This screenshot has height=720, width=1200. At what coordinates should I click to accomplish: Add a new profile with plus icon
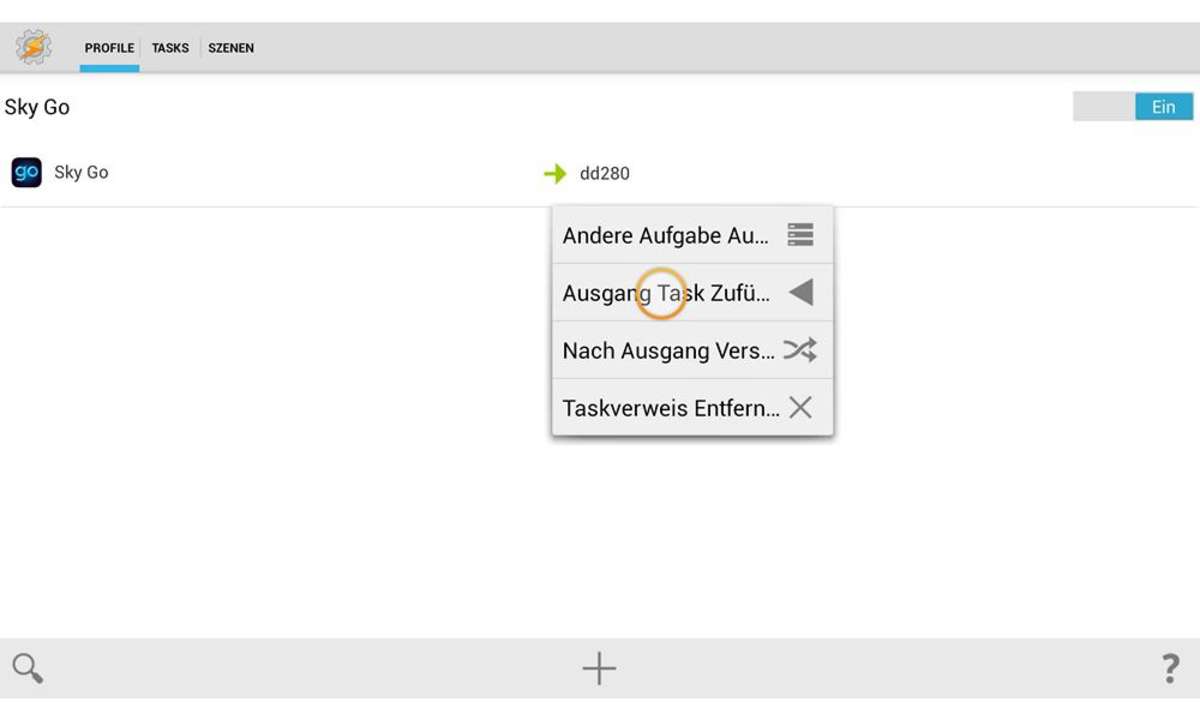(599, 668)
